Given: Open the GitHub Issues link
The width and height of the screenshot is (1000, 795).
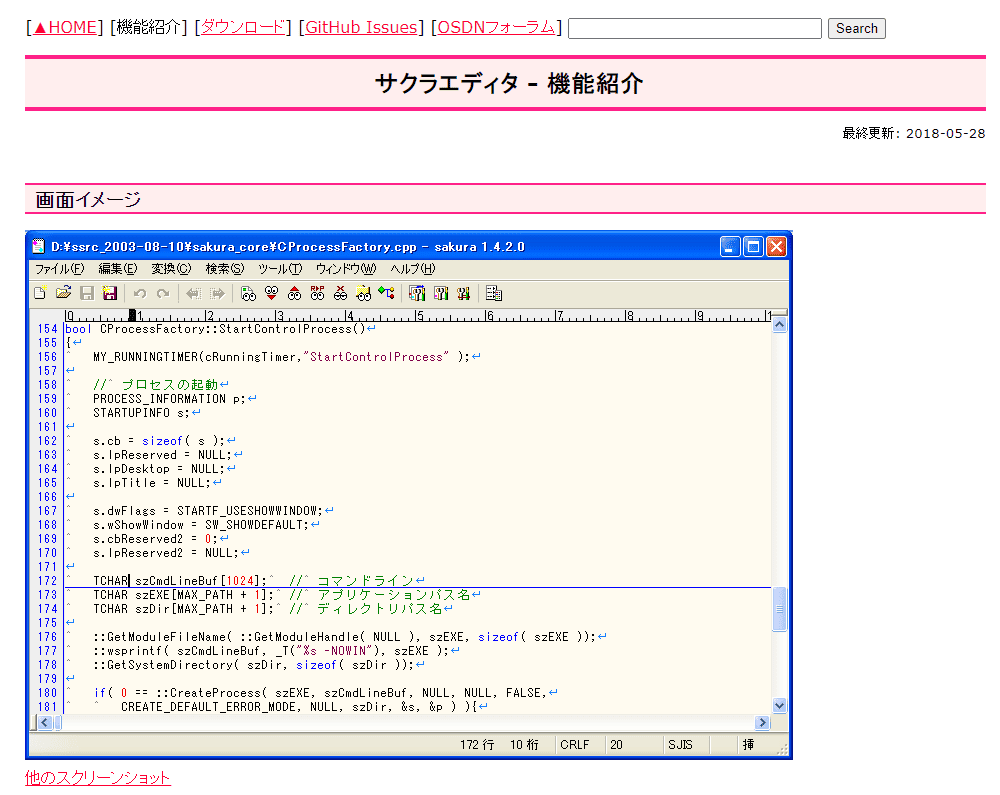Looking at the screenshot, I should [361, 27].
